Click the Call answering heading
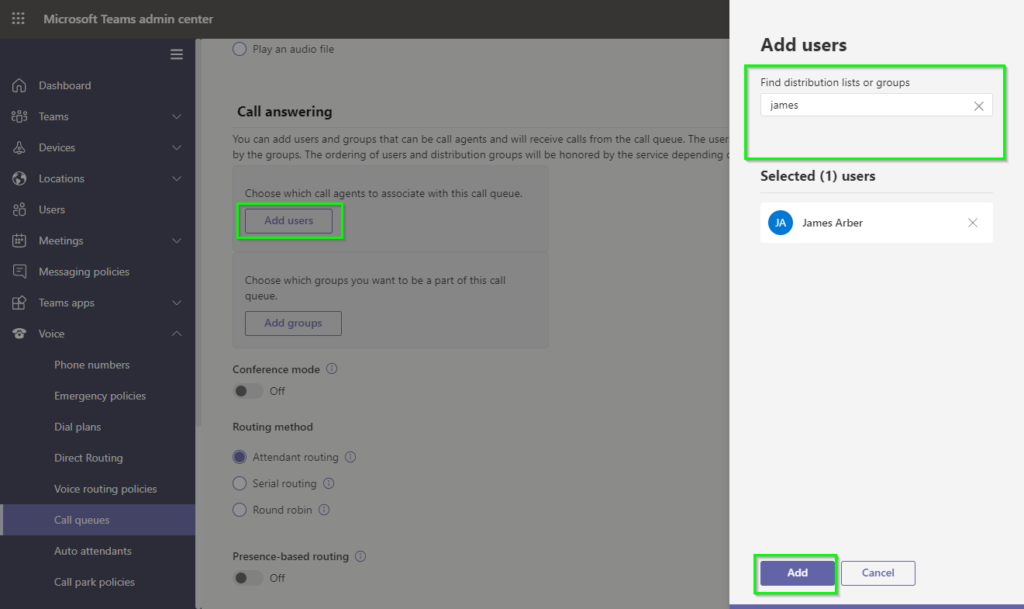1024x609 pixels. click(285, 112)
